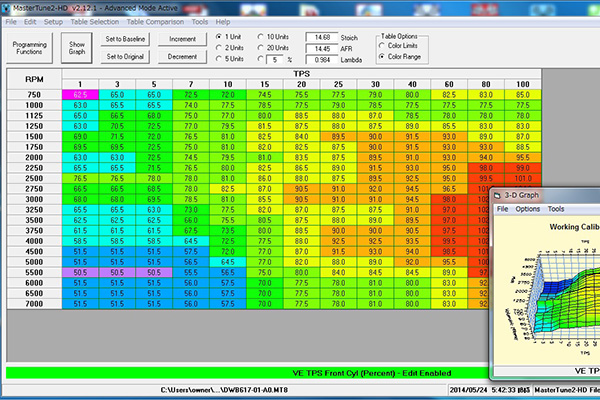
Task: Open the Setup menu in MasterTune
Action: pyautogui.click(x=53, y=20)
